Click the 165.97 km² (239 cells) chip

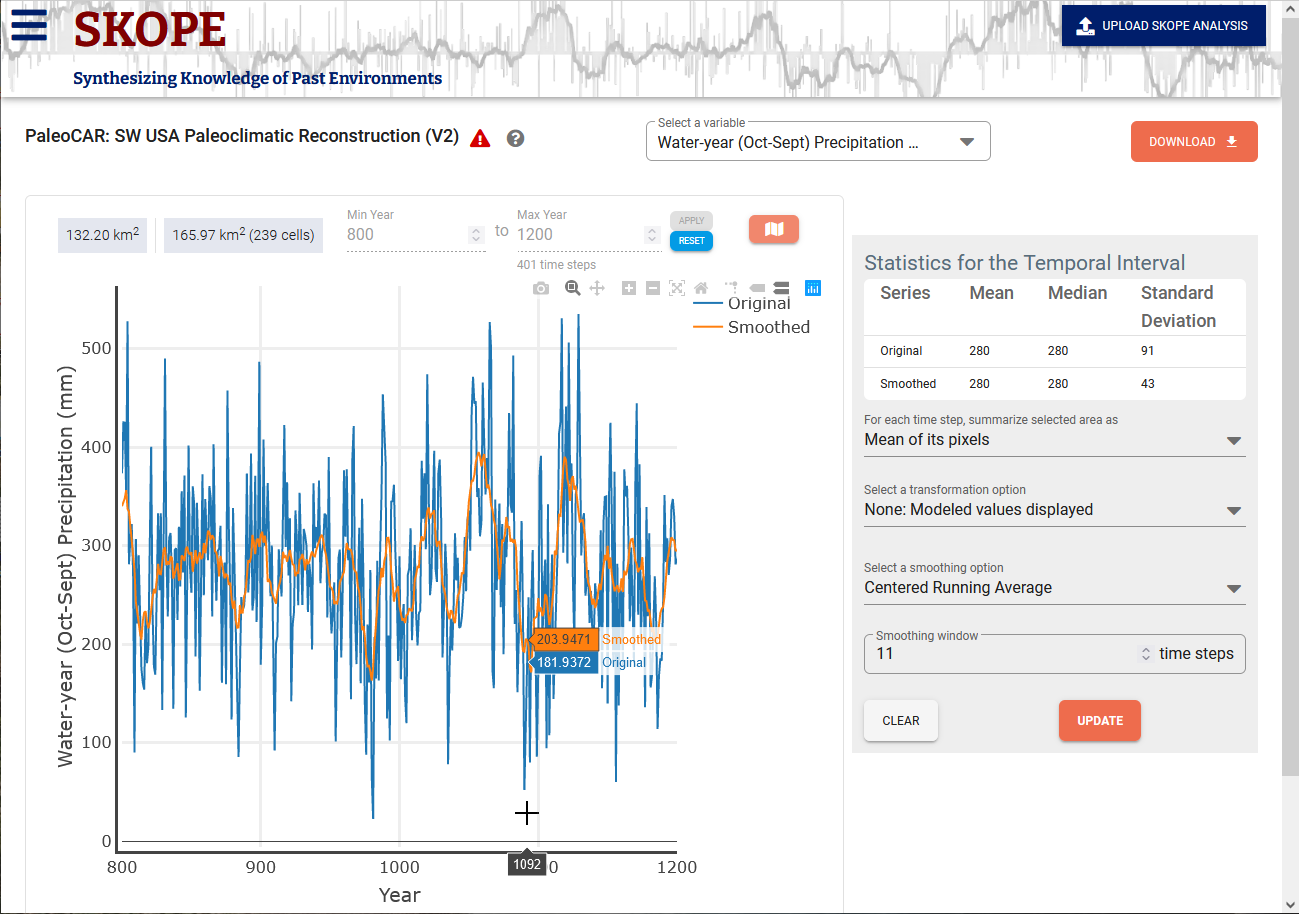(244, 235)
